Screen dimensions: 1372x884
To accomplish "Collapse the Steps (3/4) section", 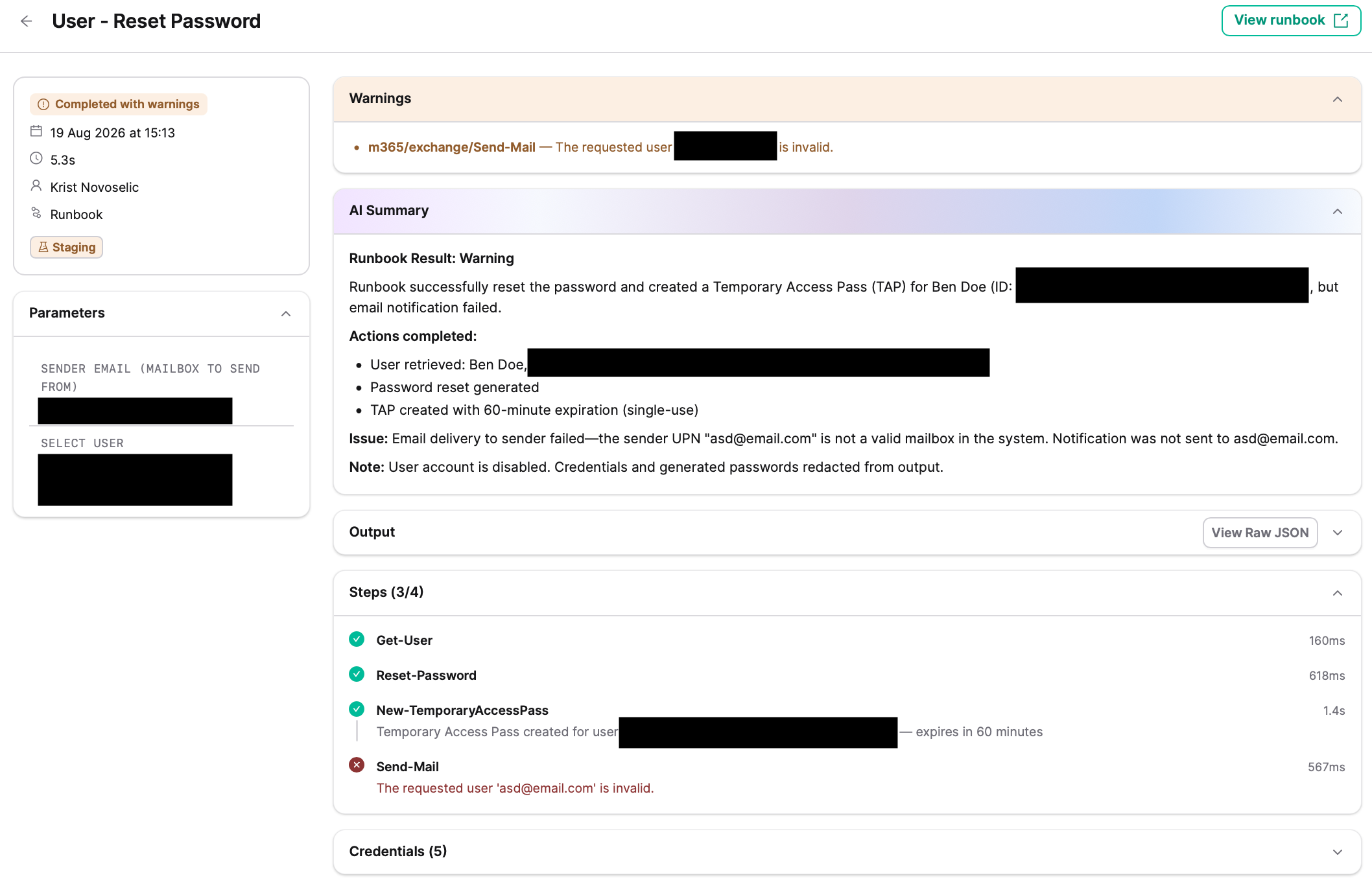I will point(1337,593).
